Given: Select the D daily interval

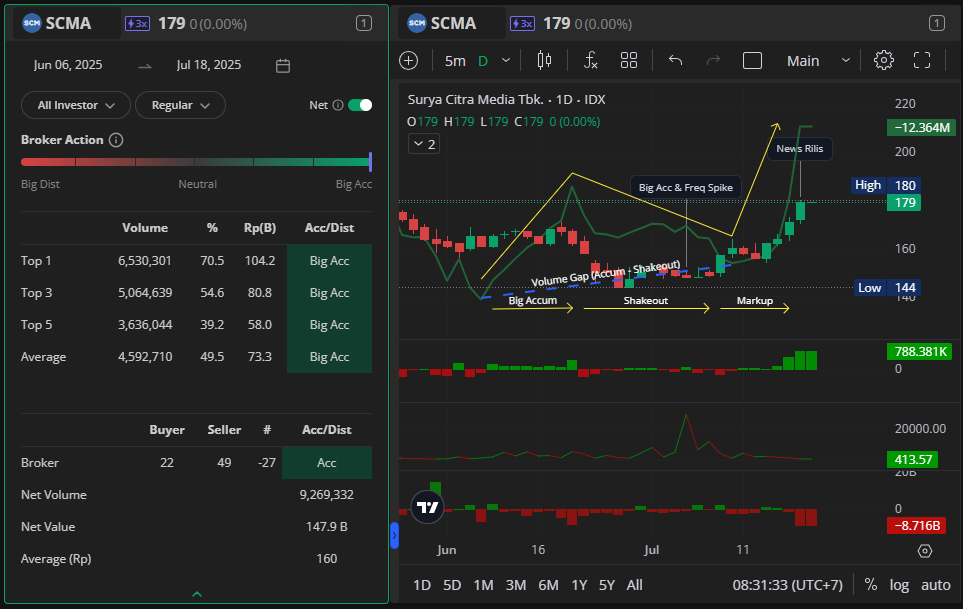Looking at the screenshot, I should pos(483,61).
